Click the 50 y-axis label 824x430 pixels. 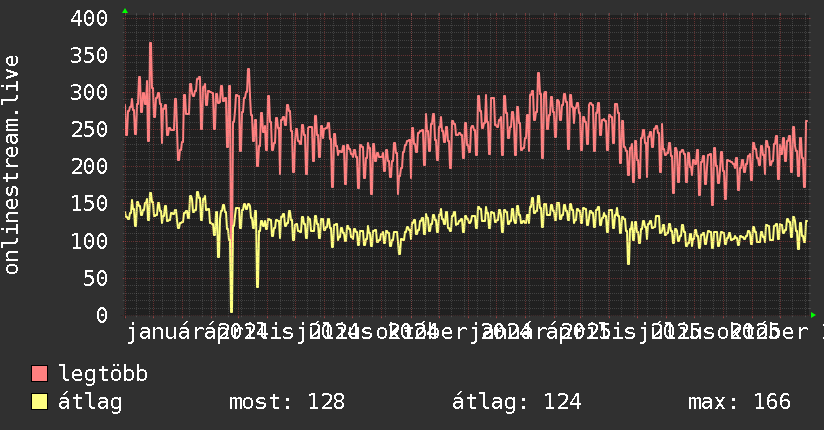(x=96, y=279)
